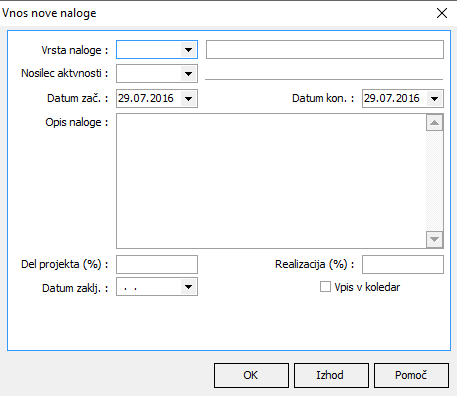Click the text field beside Vrsta naloge
Screen dimensions: 457x396
[325, 50]
